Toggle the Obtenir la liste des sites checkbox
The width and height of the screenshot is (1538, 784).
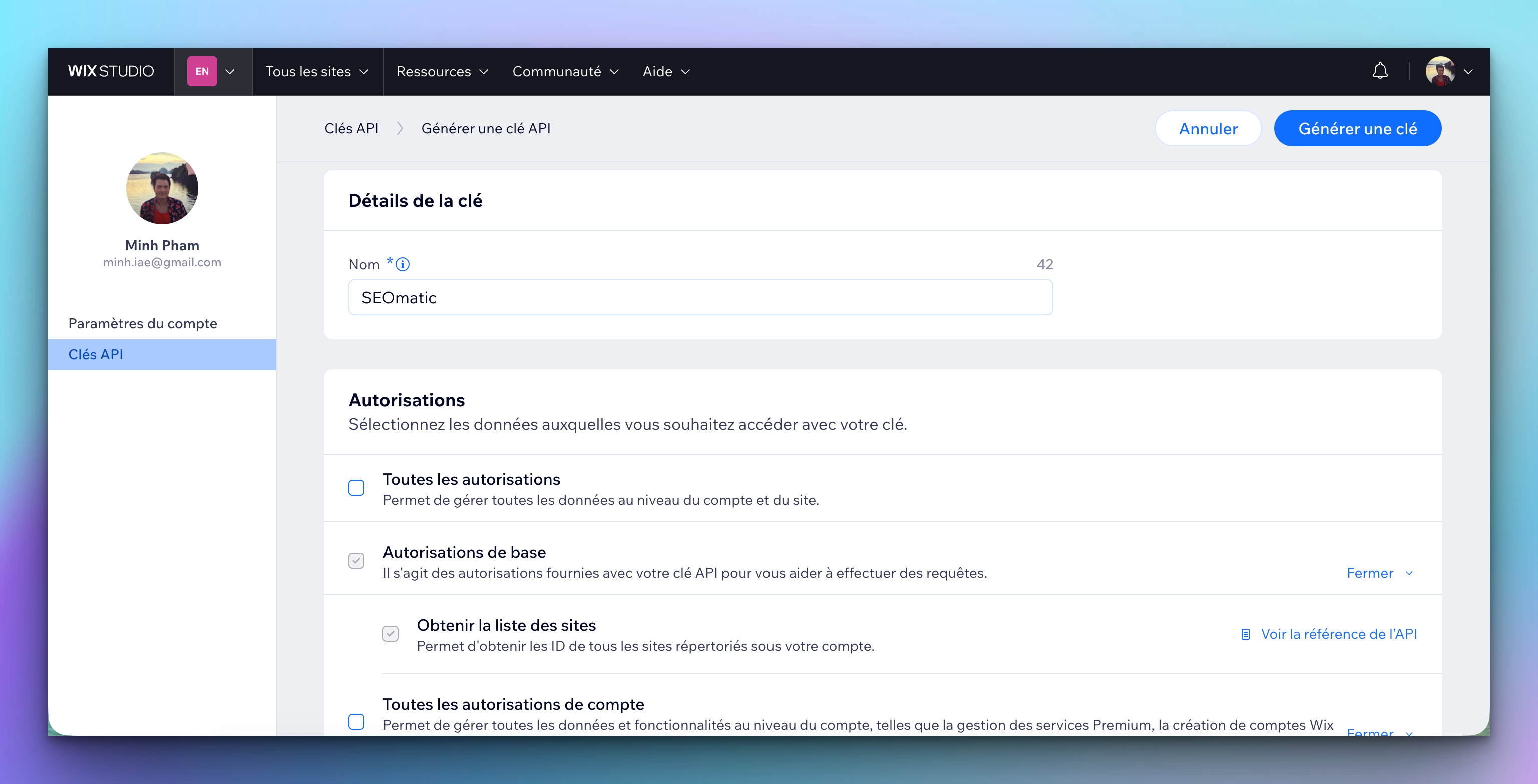click(391, 633)
